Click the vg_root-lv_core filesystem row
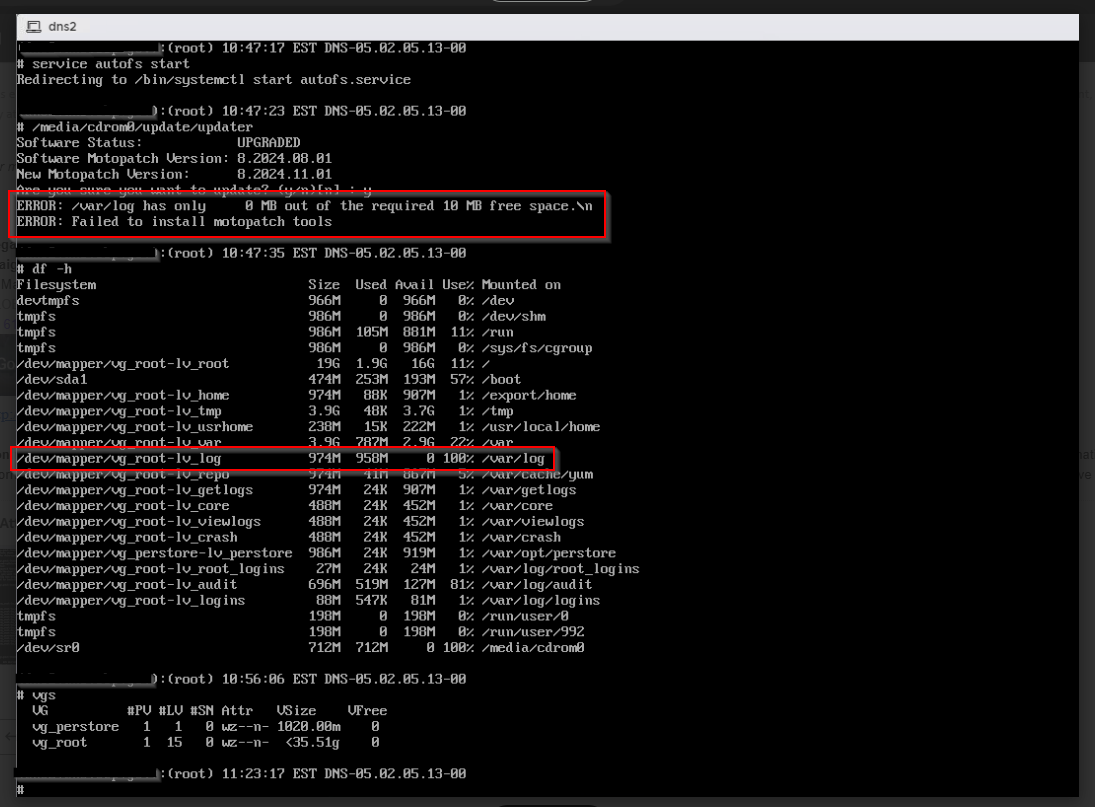The image size is (1095, 807). tap(285, 506)
